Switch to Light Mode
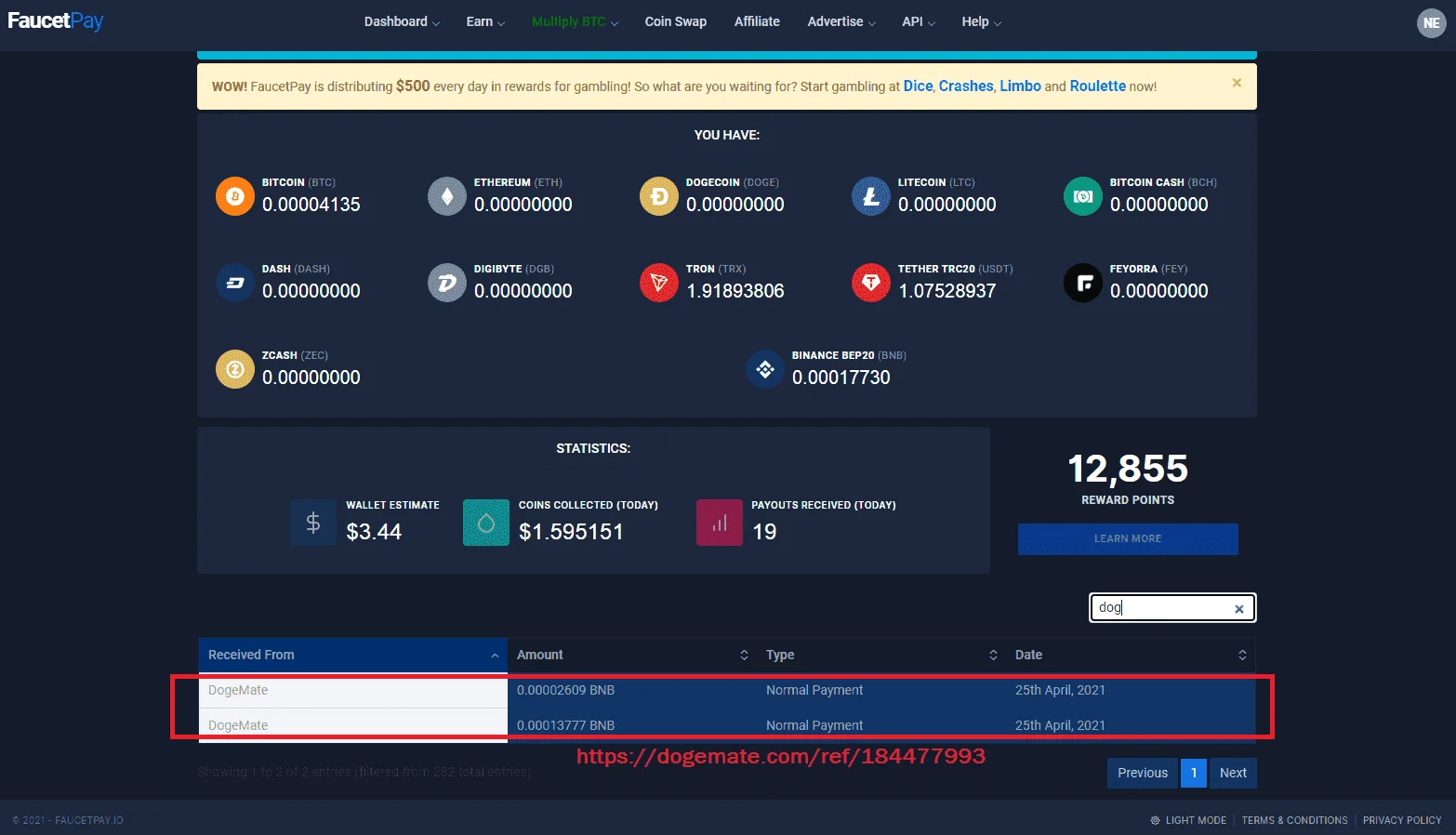This screenshot has height=835, width=1456. click(x=1188, y=820)
